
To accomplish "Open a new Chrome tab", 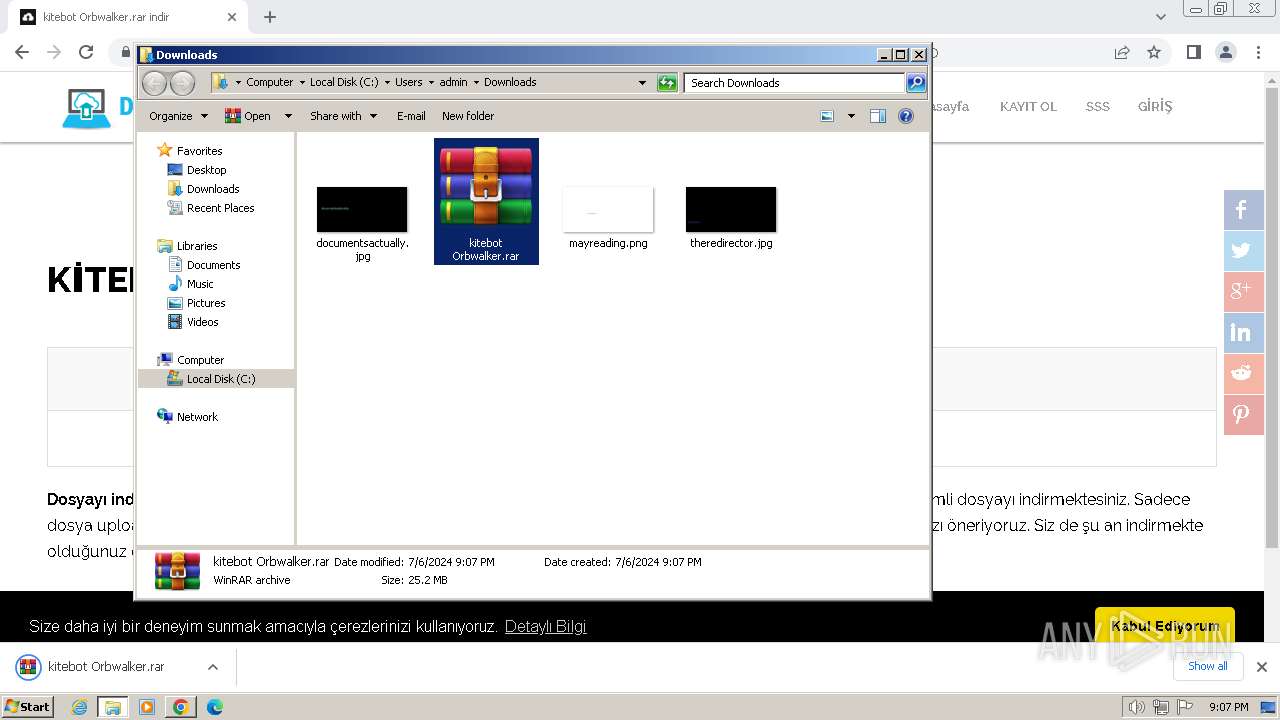I will pyautogui.click(x=270, y=17).
